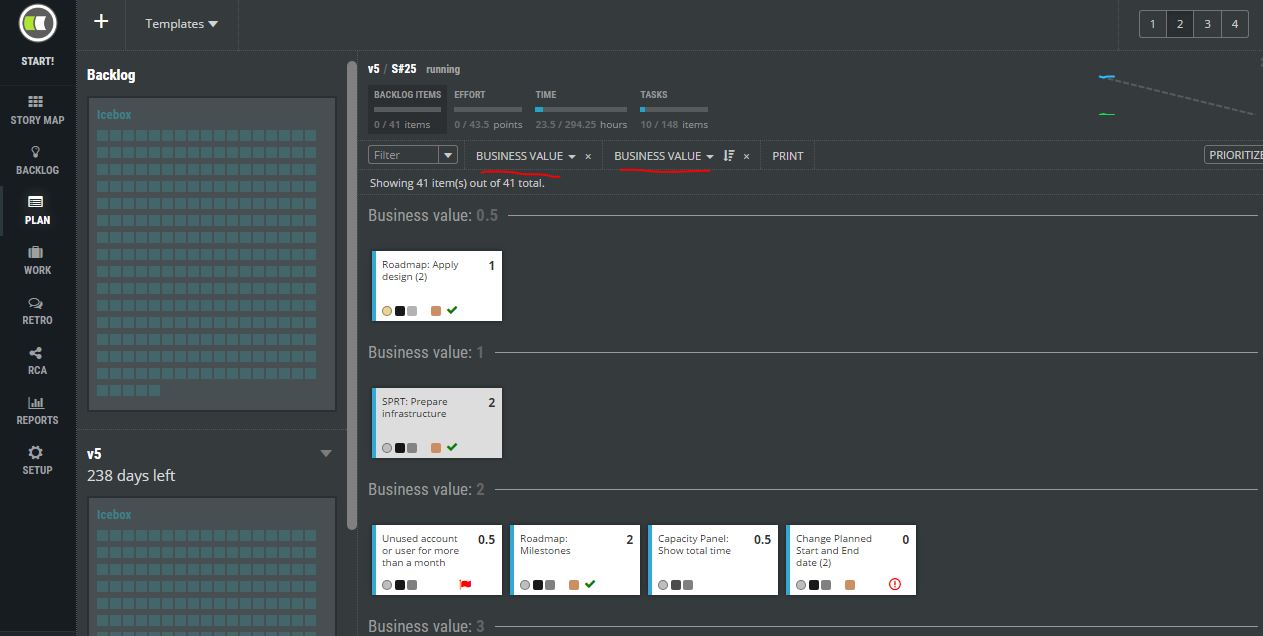
Task: Click green check on Roadmap: Apply design card
Action: click(452, 310)
